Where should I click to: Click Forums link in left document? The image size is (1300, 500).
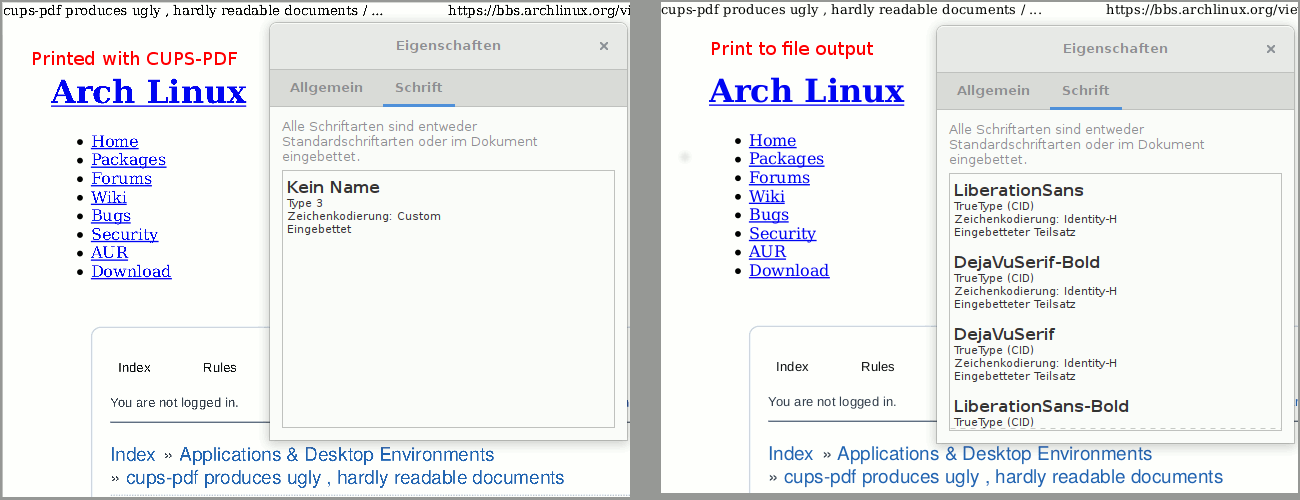pos(121,179)
